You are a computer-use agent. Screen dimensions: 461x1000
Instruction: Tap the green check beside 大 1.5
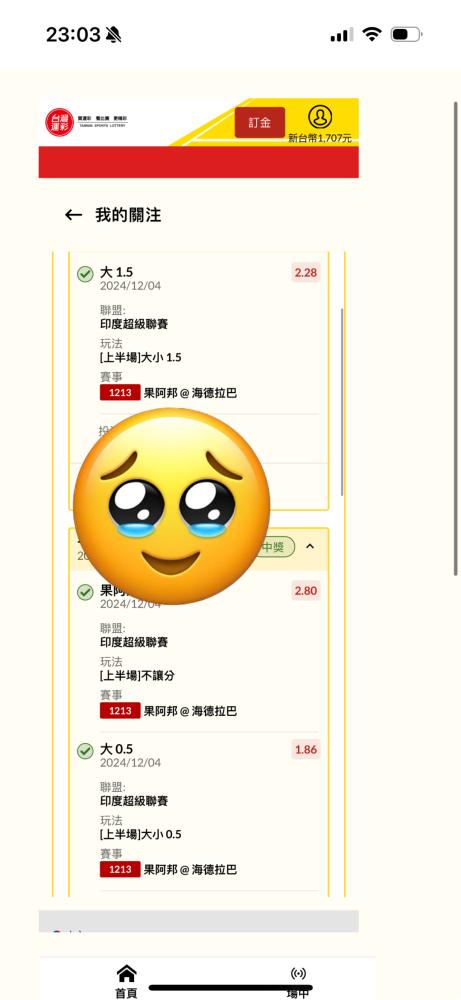click(x=85, y=274)
